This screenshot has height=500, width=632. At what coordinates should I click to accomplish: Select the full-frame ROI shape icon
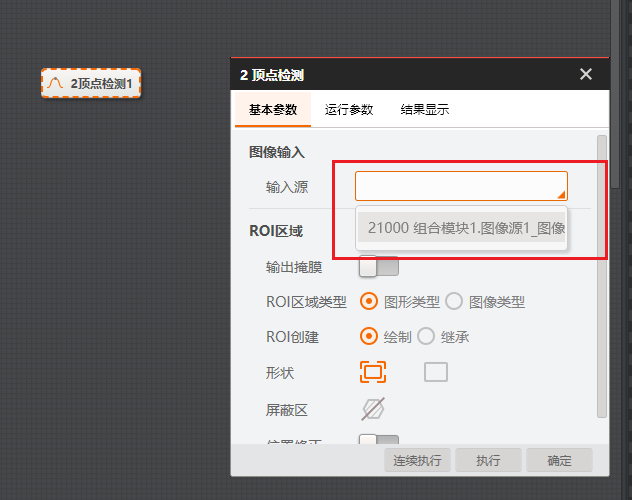click(373, 372)
